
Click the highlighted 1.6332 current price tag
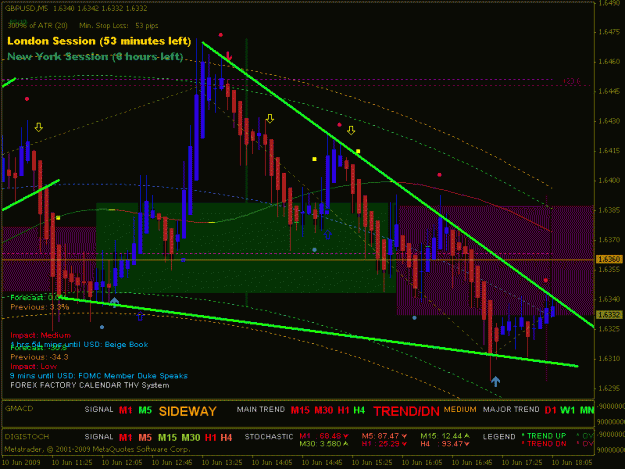(609, 315)
